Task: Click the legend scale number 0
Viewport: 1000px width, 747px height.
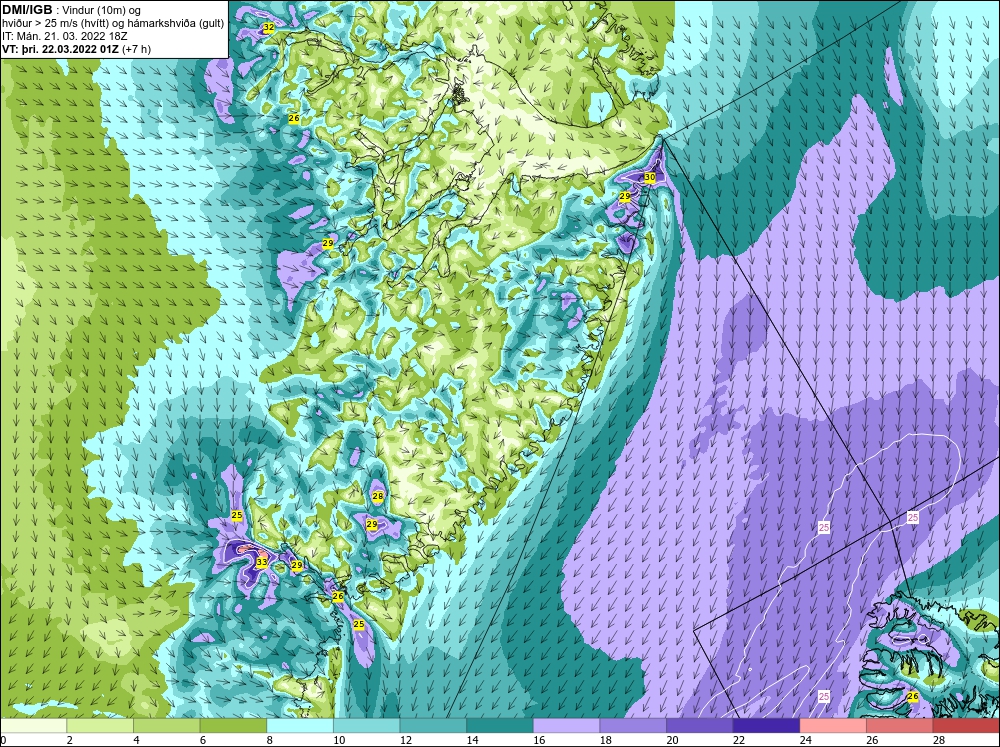Action: point(3,740)
